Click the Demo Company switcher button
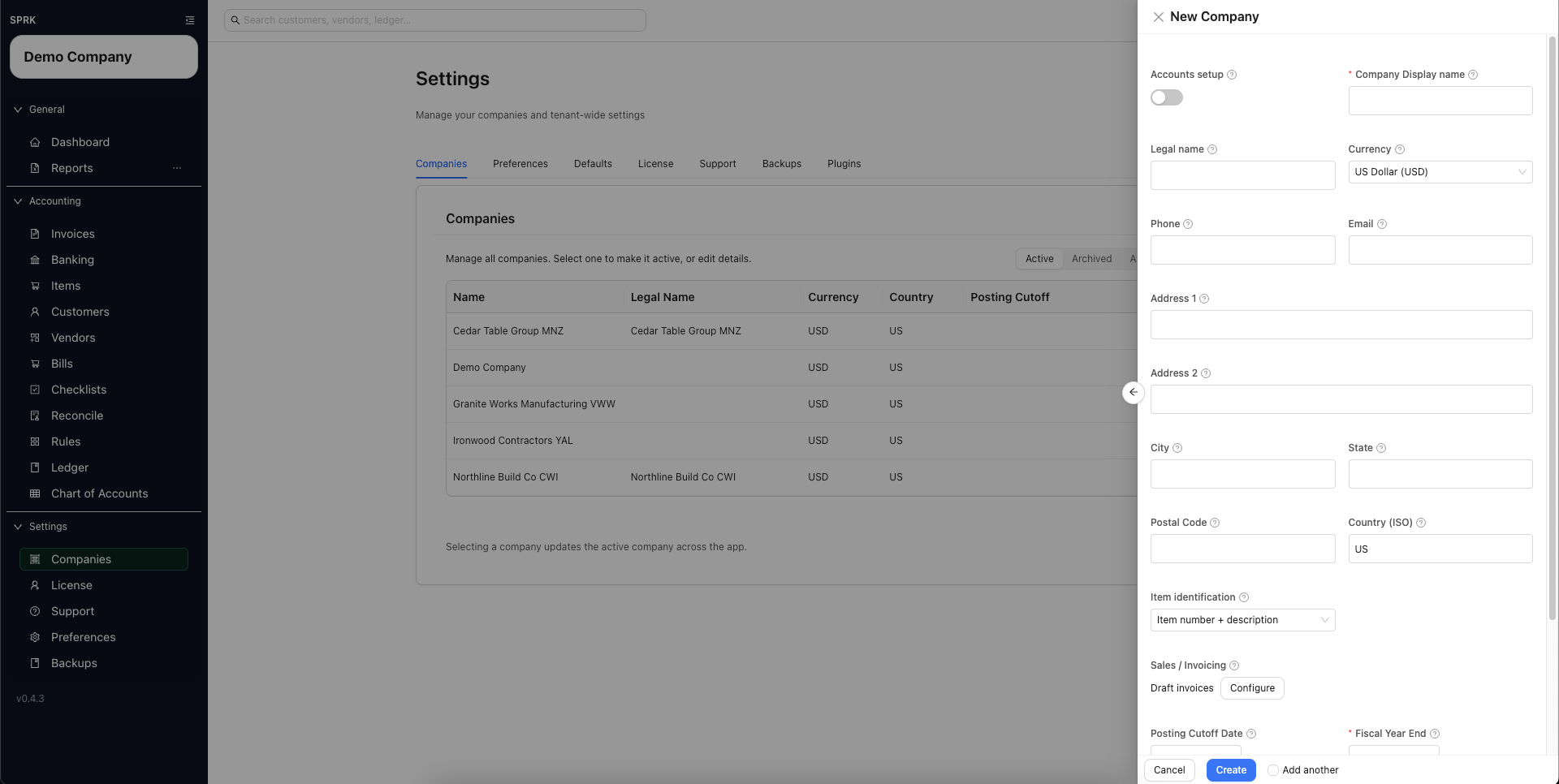The width and height of the screenshot is (1559, 784). coord(104,57)
